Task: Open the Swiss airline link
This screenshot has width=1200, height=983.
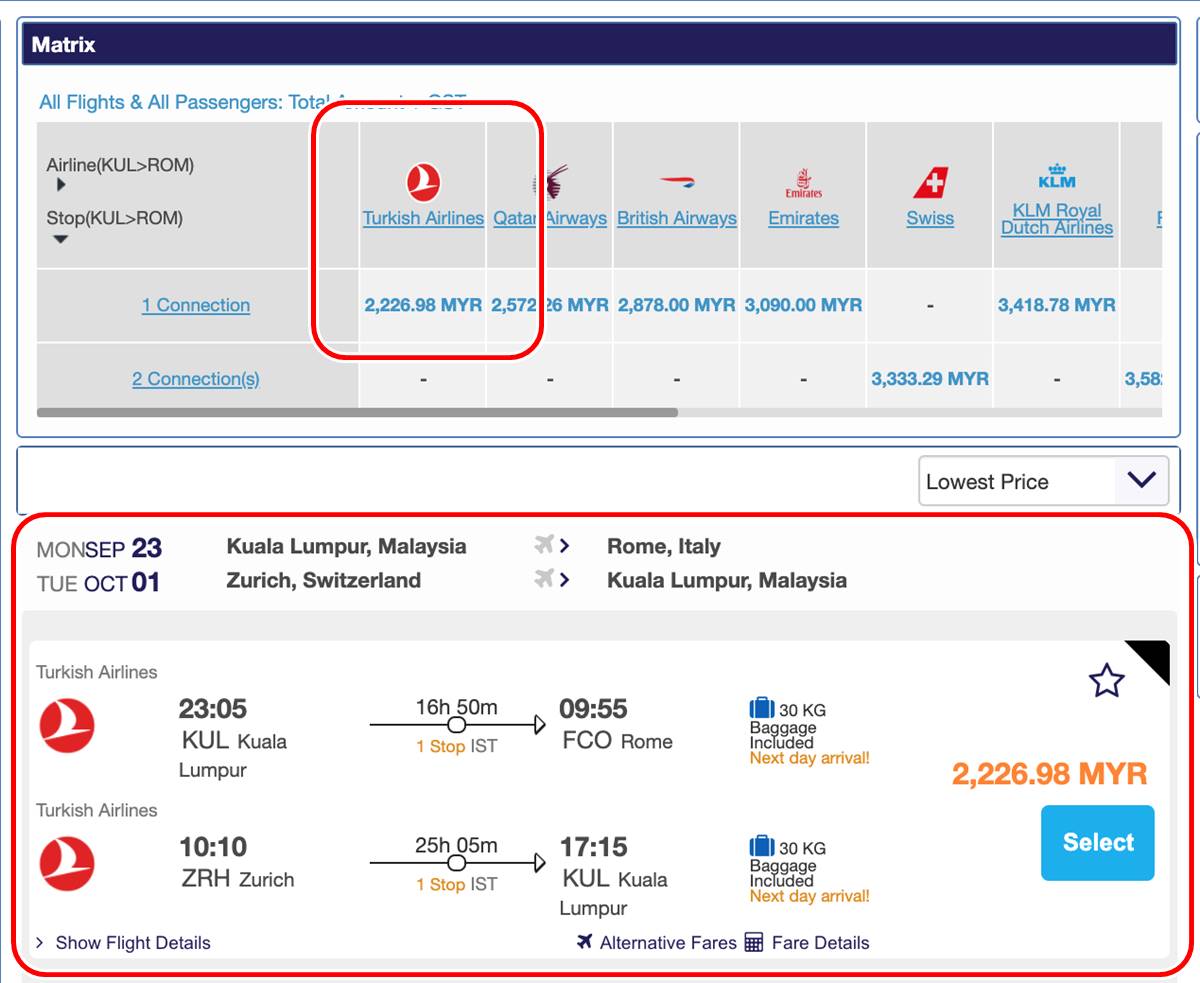Action: [x=930, y=218]
